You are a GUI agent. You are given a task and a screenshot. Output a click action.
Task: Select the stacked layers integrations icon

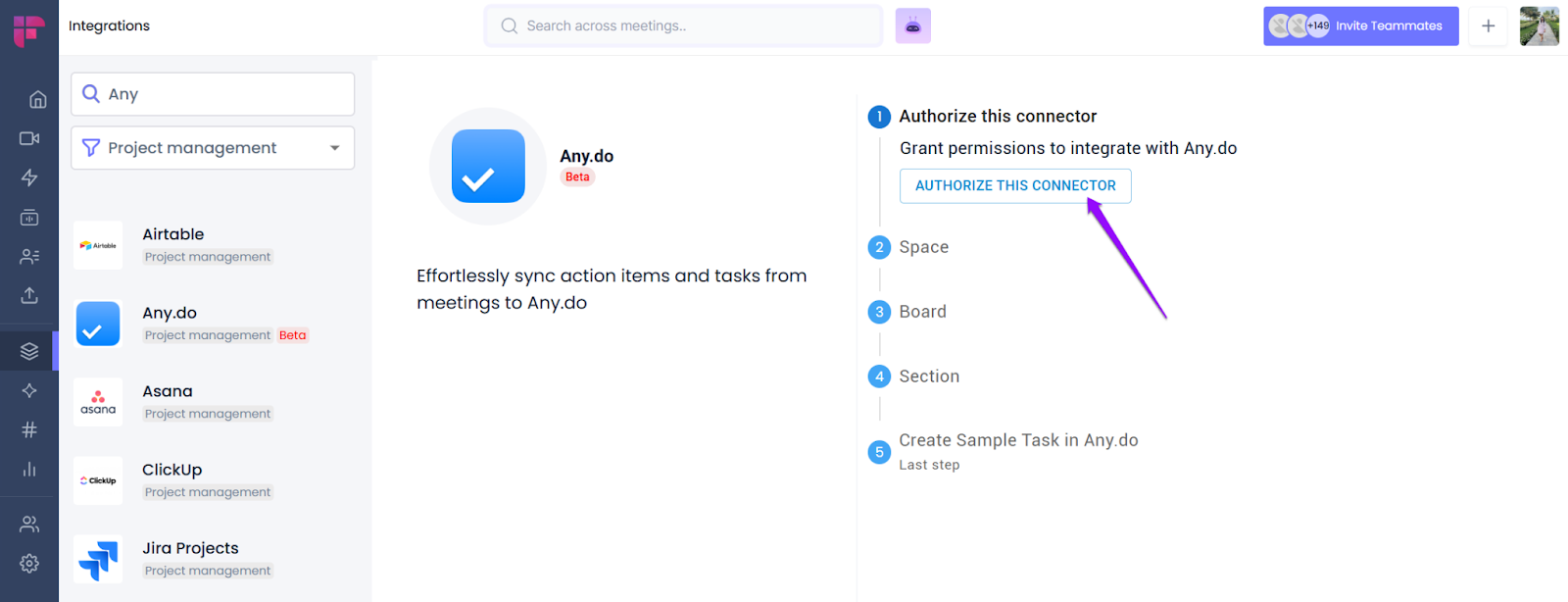[x=29, y=351]
